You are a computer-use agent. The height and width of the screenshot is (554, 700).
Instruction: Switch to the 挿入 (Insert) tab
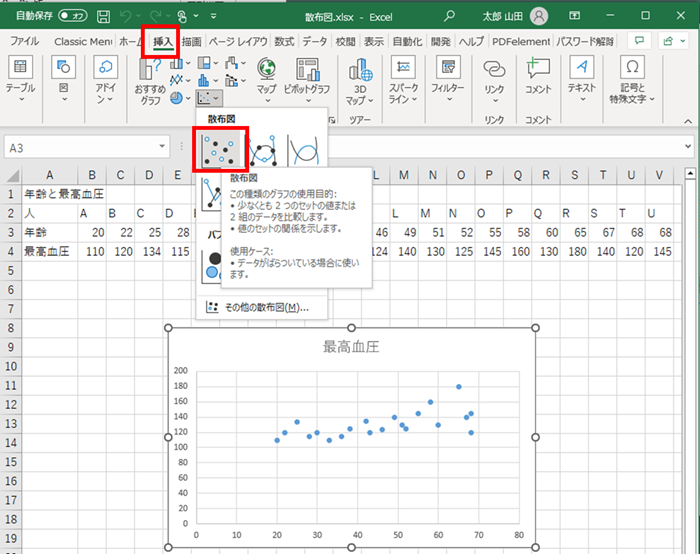point(162,42)
